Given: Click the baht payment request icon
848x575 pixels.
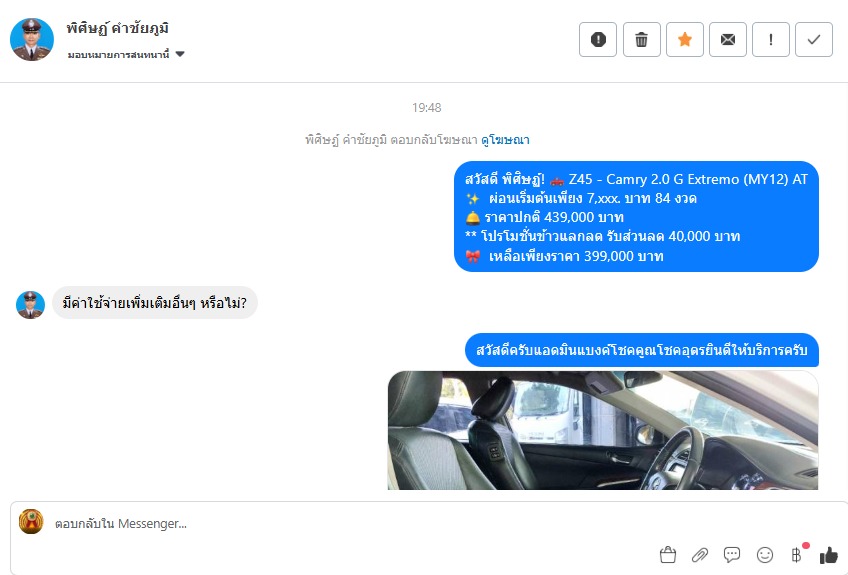Looking at the screenshot, I should coord(796,554).
